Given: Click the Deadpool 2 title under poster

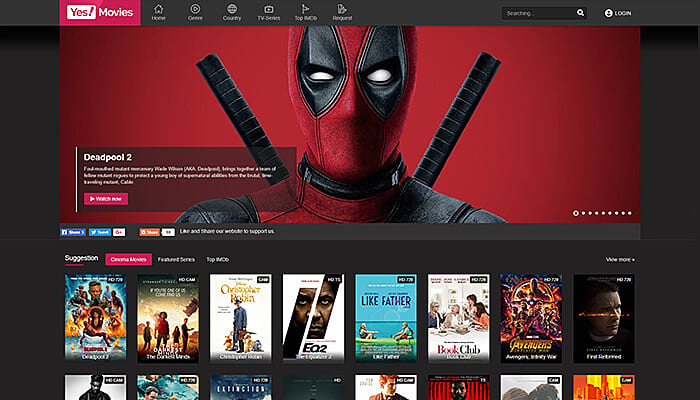Looking at the screenshot, I should click(96, 357).
